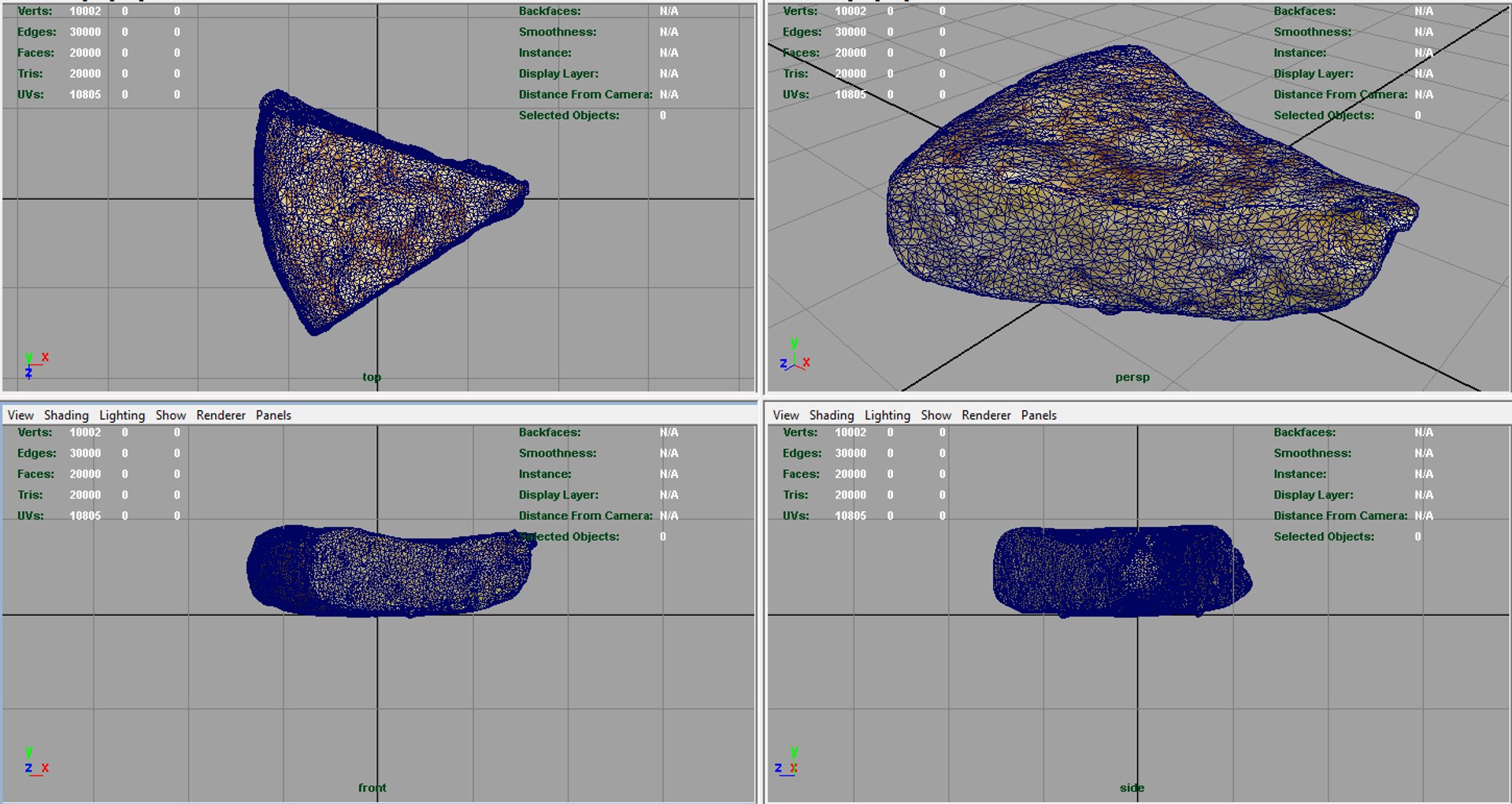Click 'Smoothness:' HUD label in persp view
This screenshot has height=804, width=1512.
tap(1312, 32)
